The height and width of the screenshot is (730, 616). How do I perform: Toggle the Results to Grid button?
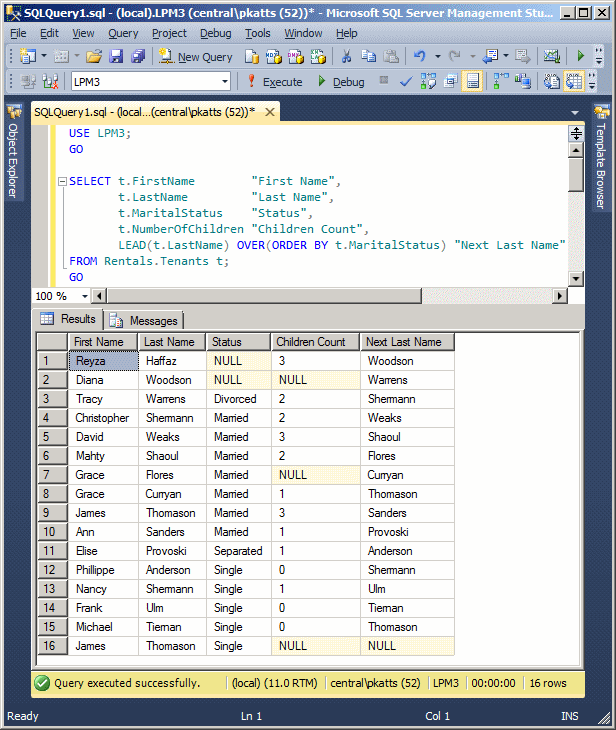(473, 82)
